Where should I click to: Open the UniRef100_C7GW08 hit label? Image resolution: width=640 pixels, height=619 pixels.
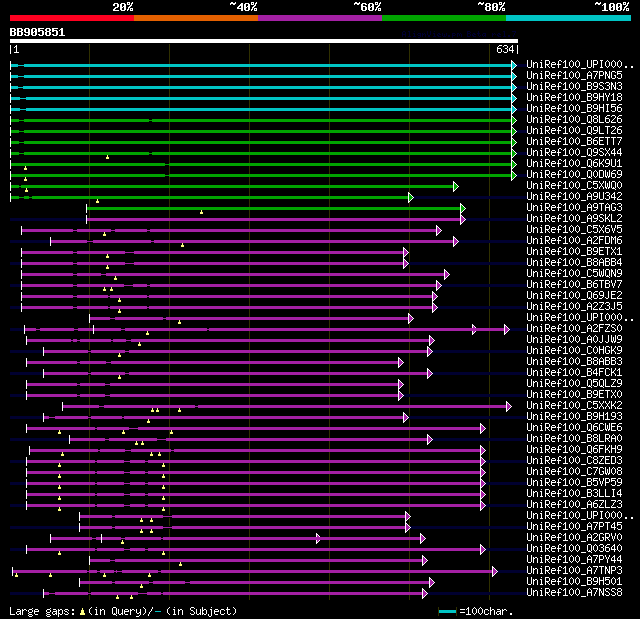574,472
